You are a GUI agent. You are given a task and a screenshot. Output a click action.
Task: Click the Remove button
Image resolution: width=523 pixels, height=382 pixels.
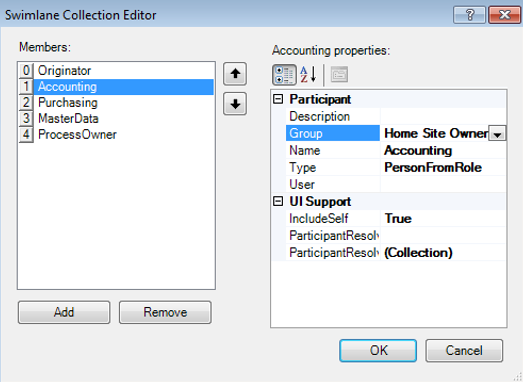165,312
